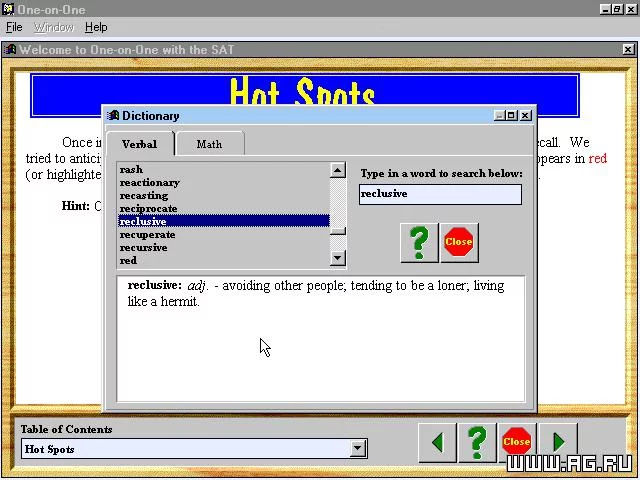
Task: Switch to the Math tab
Action: tap(210, 144)
